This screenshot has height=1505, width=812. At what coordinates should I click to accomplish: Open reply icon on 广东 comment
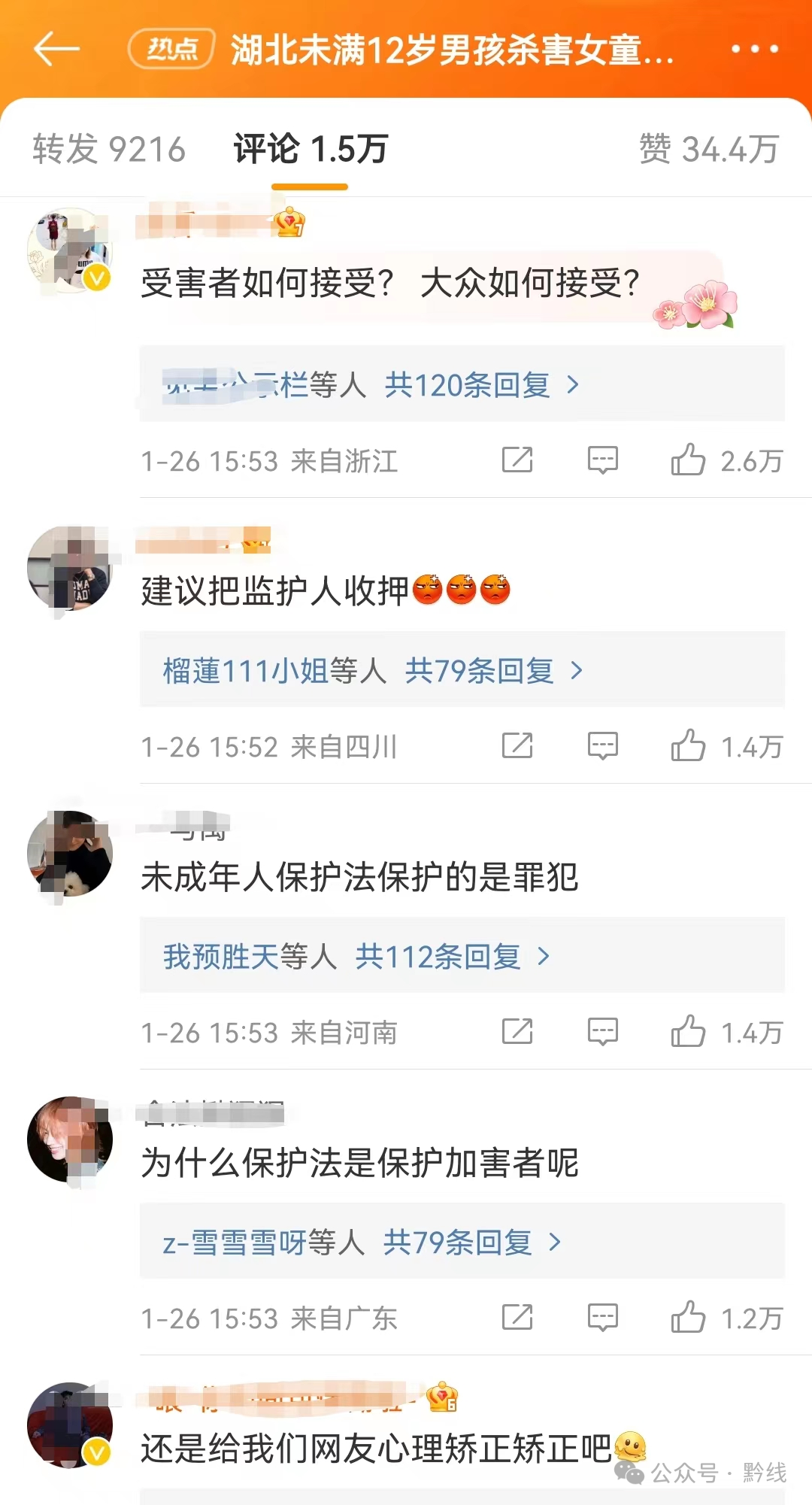pyautogui.click(x=602, y=1317)
